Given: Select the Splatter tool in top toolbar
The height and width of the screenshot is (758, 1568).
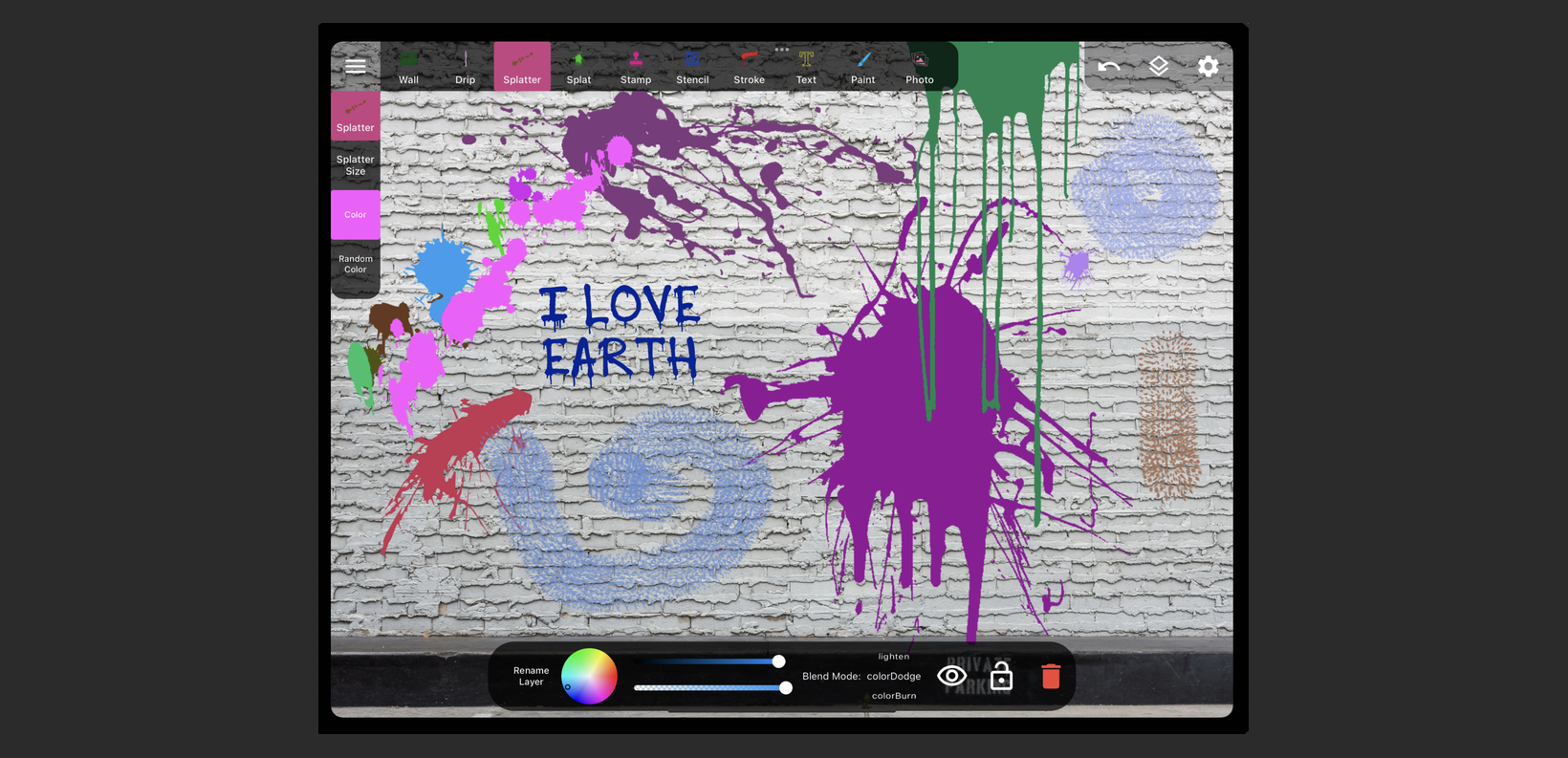Looking at the screenshot, I should (x=522, y=67).
